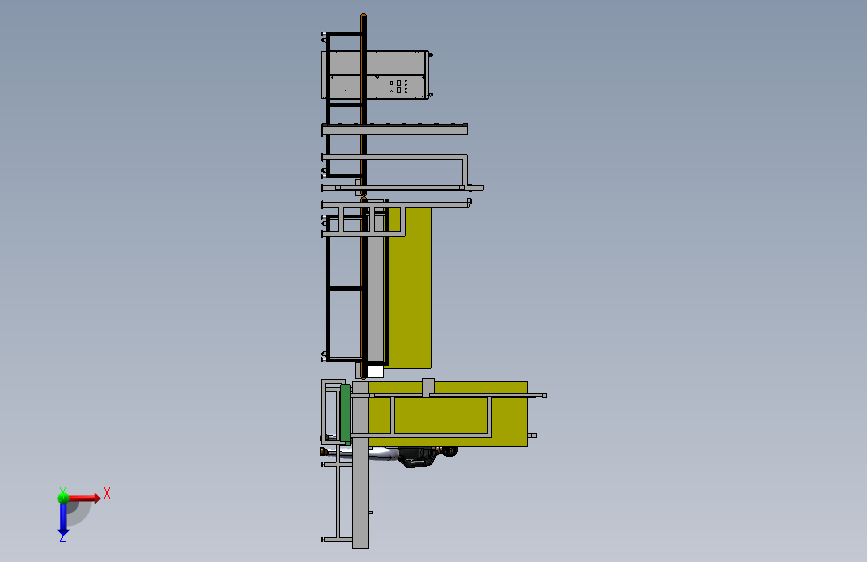The height and width of the screenshot is (562, 867).
Task: Select the gray control box with buttons at the top
Action: pyautogui.click(x=375, y=75)
